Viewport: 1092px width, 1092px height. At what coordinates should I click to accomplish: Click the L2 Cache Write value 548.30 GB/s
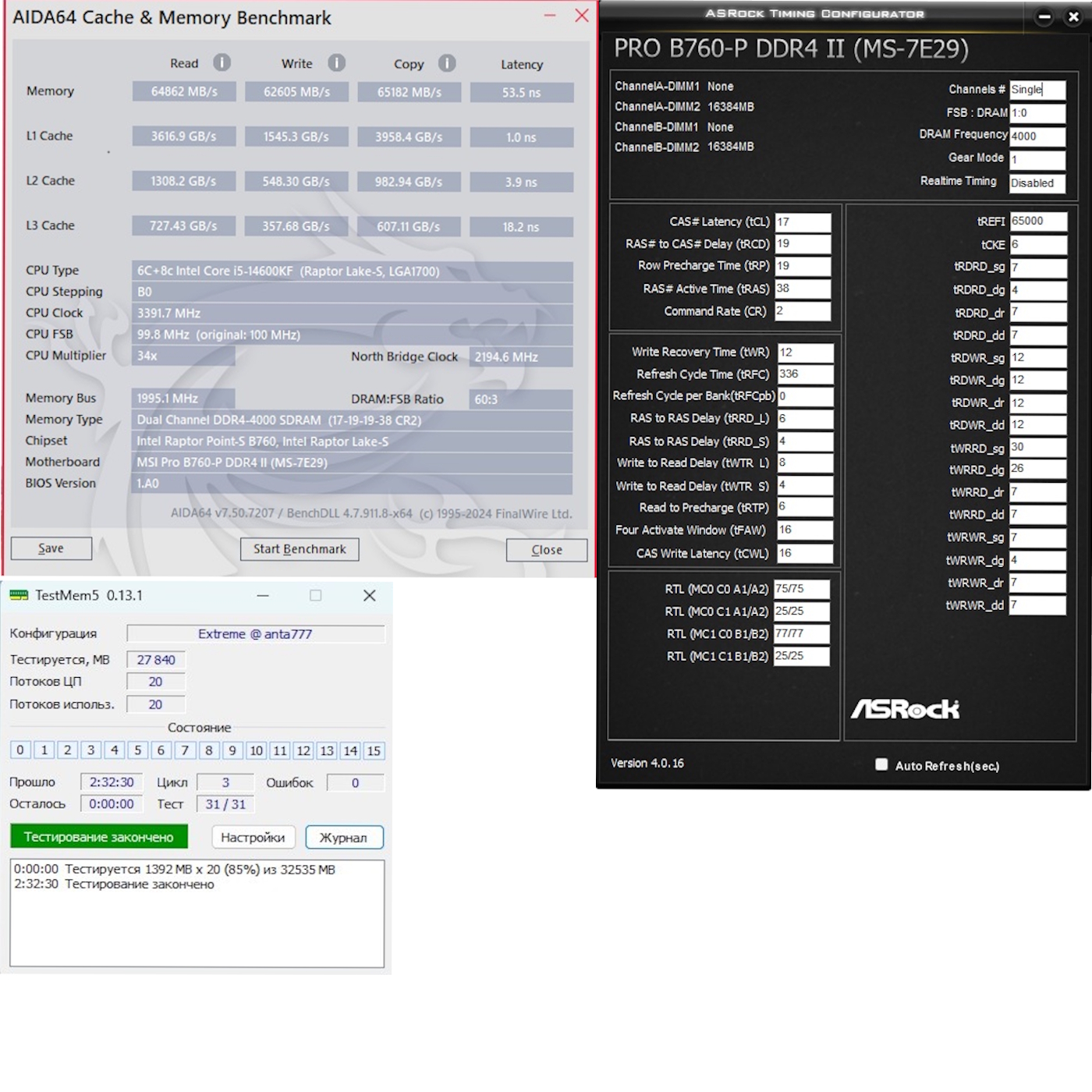tap(297, 182)
